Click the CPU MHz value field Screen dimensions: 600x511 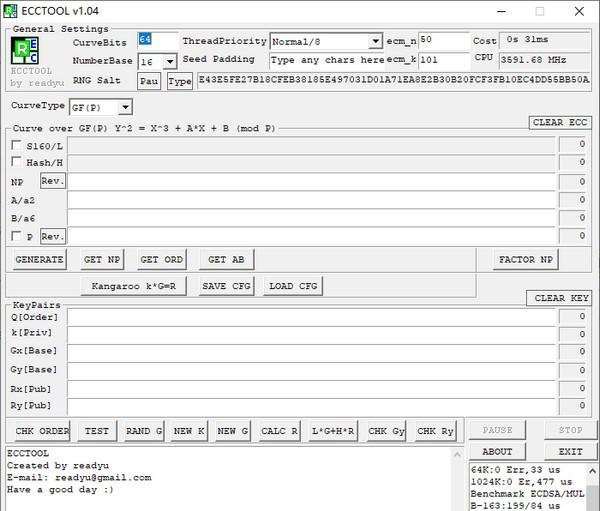click(x=545, y=60)
